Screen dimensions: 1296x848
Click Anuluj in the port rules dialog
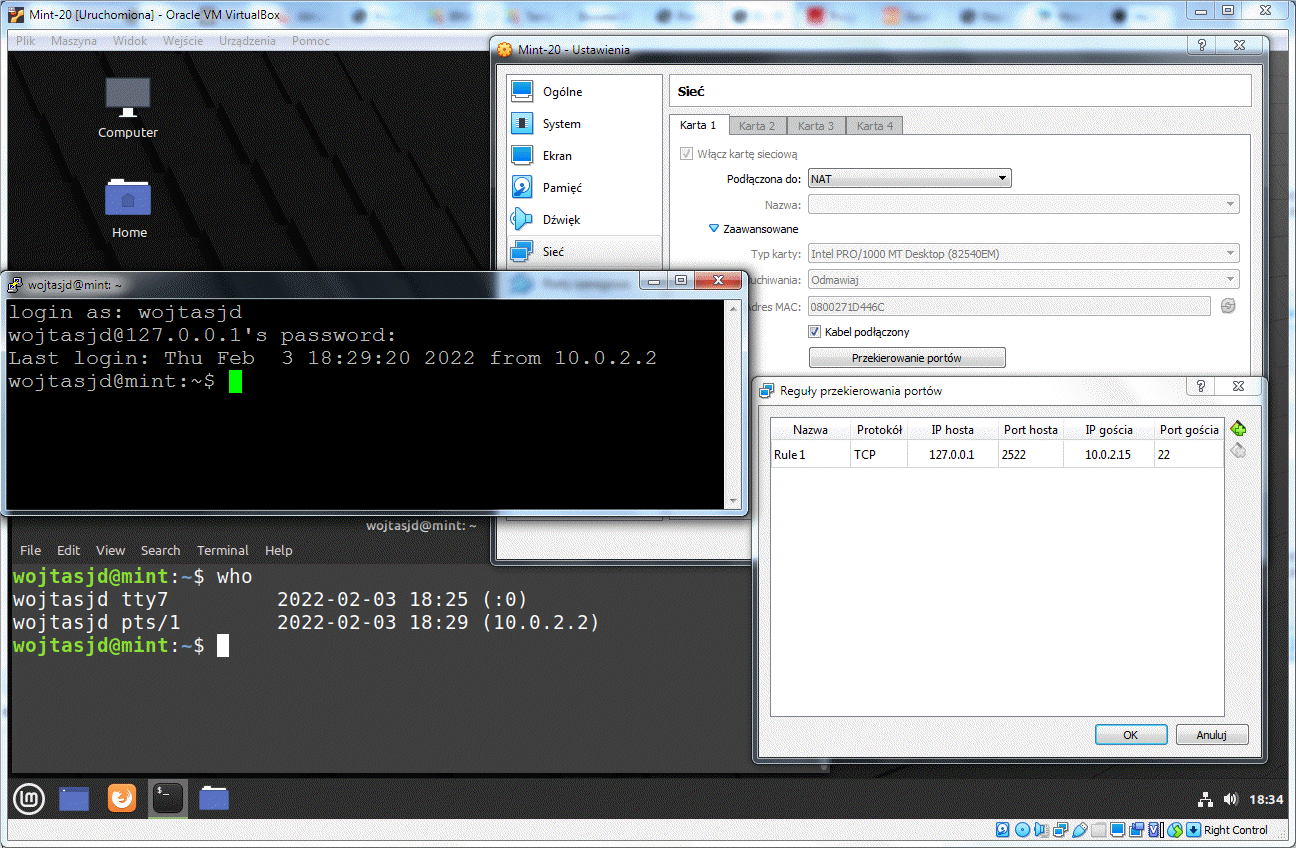pyautogui.click(x=1212, y=735)
